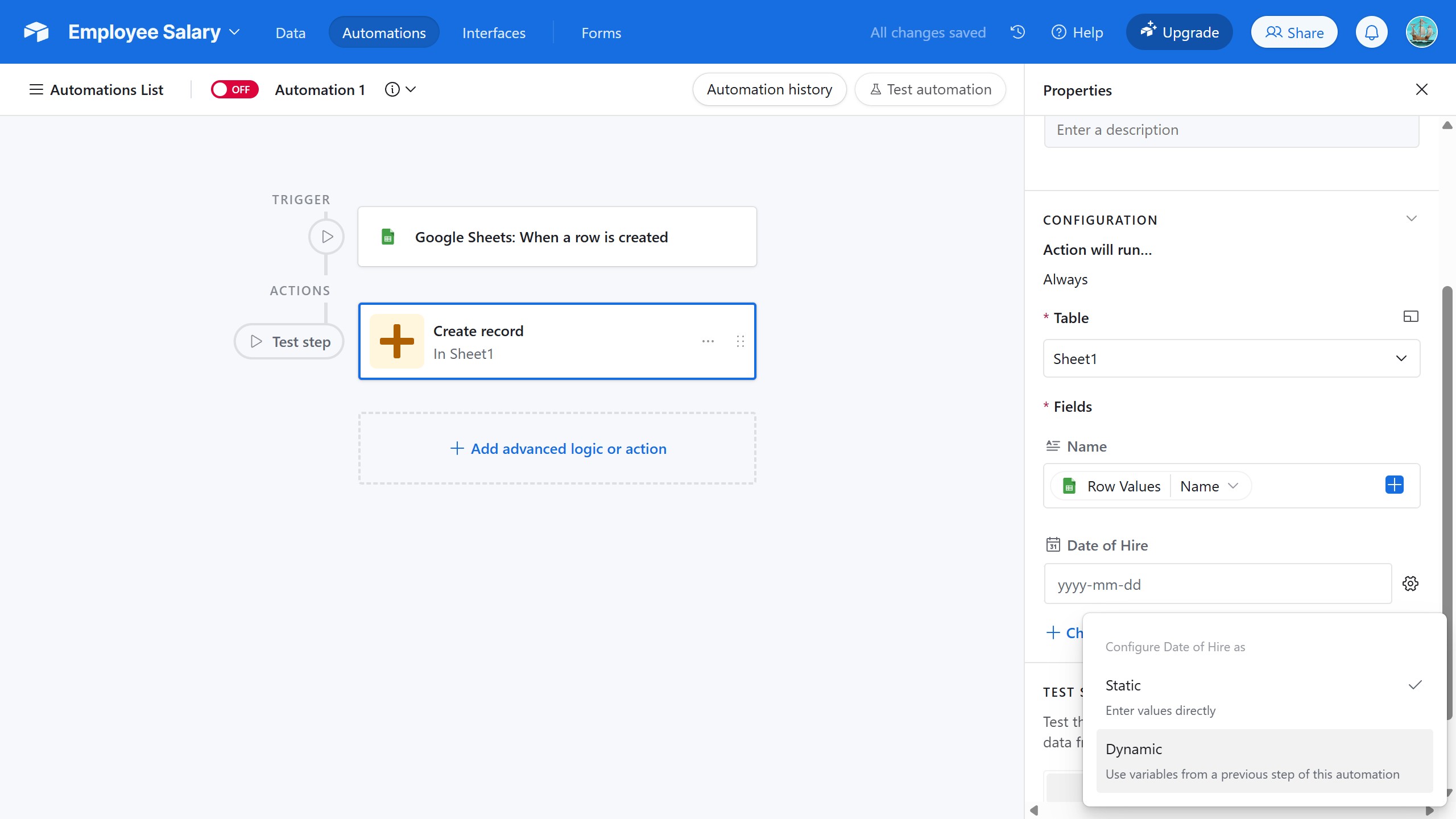The width and height of the screenshot is (1456, 819).
Task: Click the horizontal scroll left arrow
Action: [x=1034, y=810]
